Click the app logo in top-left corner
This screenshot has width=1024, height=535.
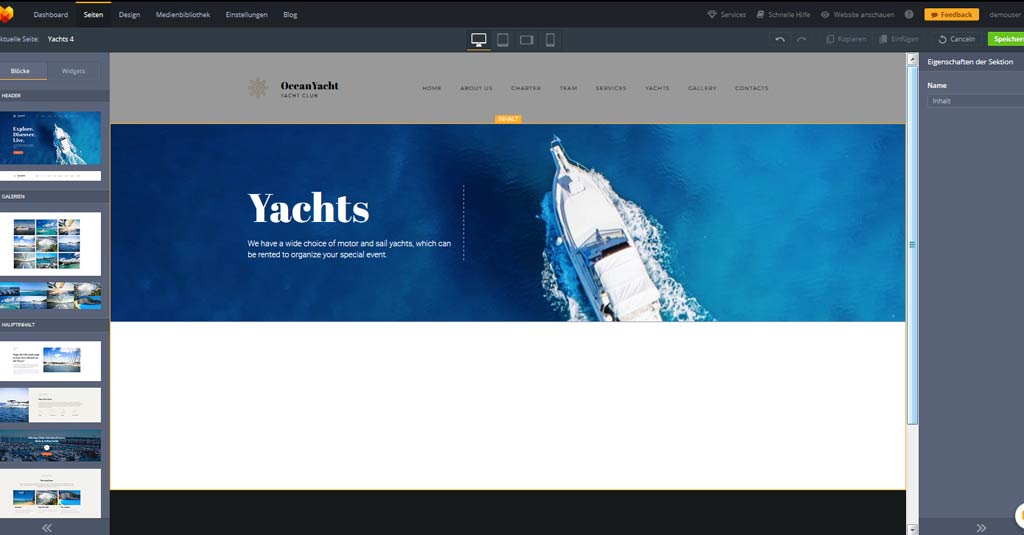point(6,14)
